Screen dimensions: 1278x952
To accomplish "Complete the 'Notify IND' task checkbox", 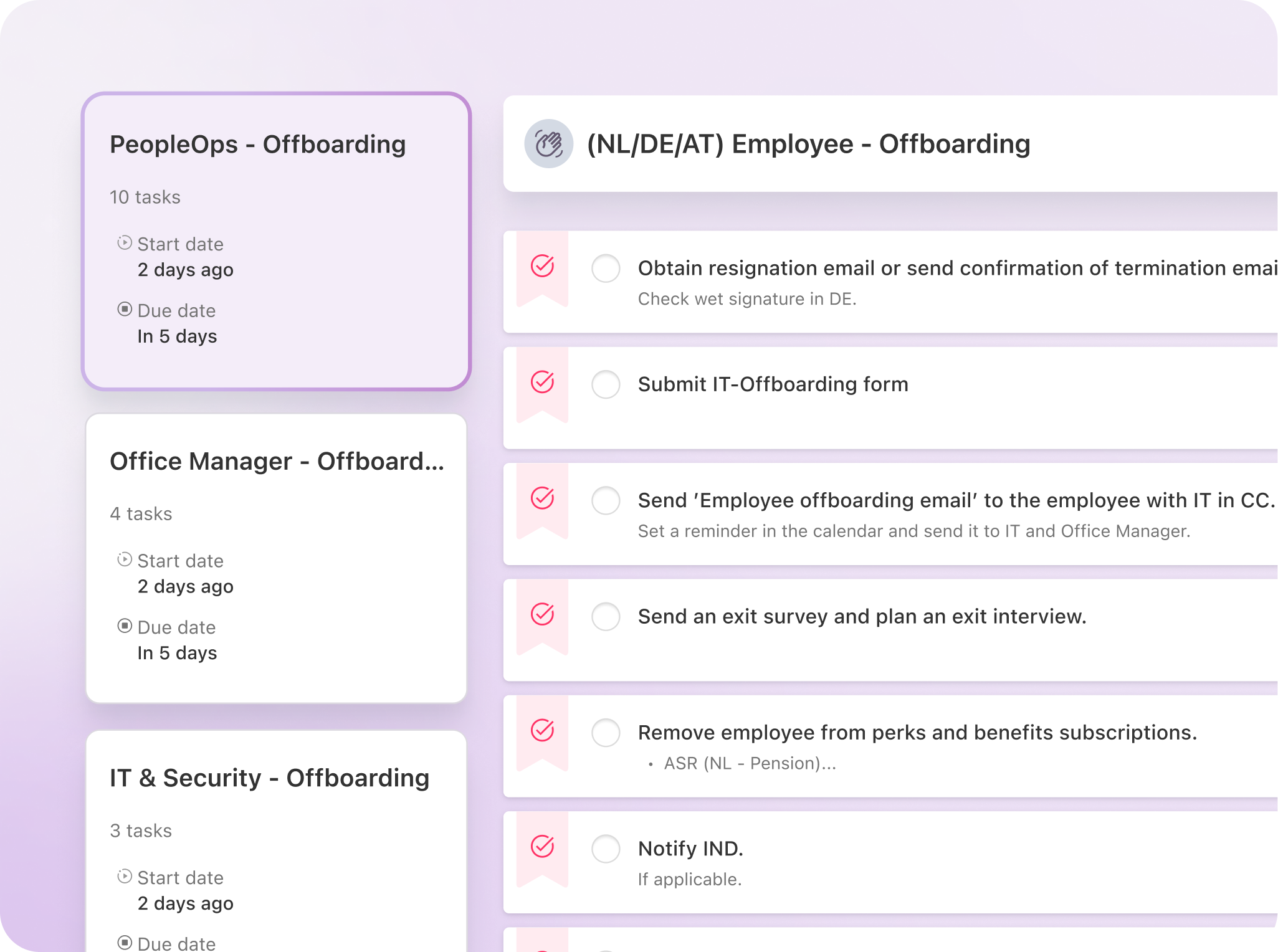I will click(605, 849).
